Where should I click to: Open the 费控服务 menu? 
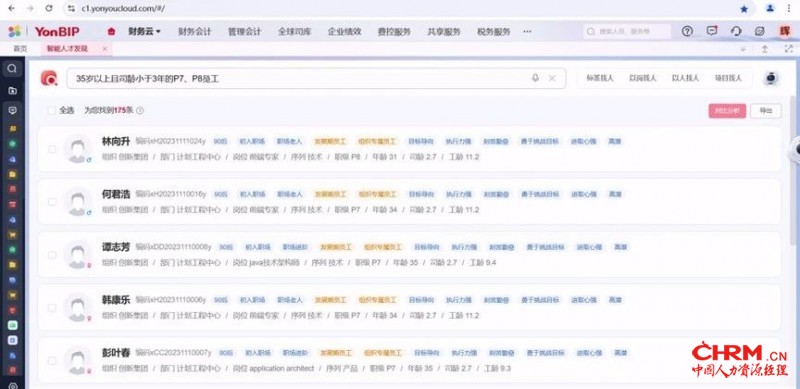point(394,32)
